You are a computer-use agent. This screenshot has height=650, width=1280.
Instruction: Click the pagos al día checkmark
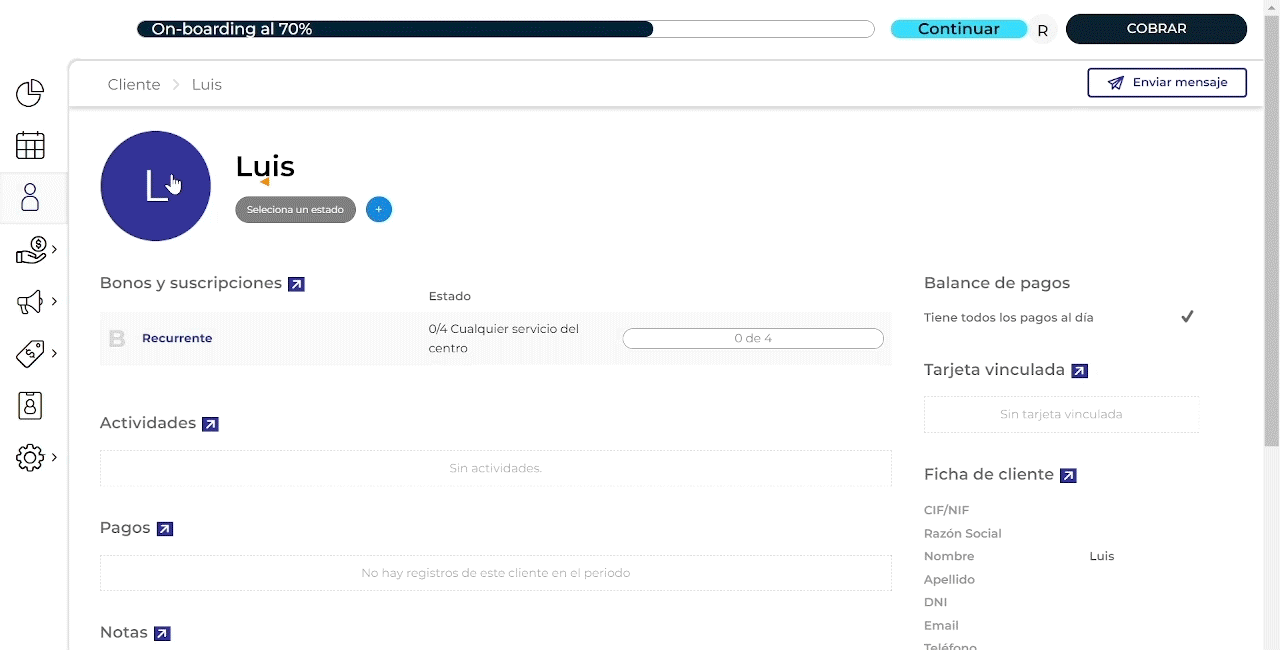(1187, 317)
